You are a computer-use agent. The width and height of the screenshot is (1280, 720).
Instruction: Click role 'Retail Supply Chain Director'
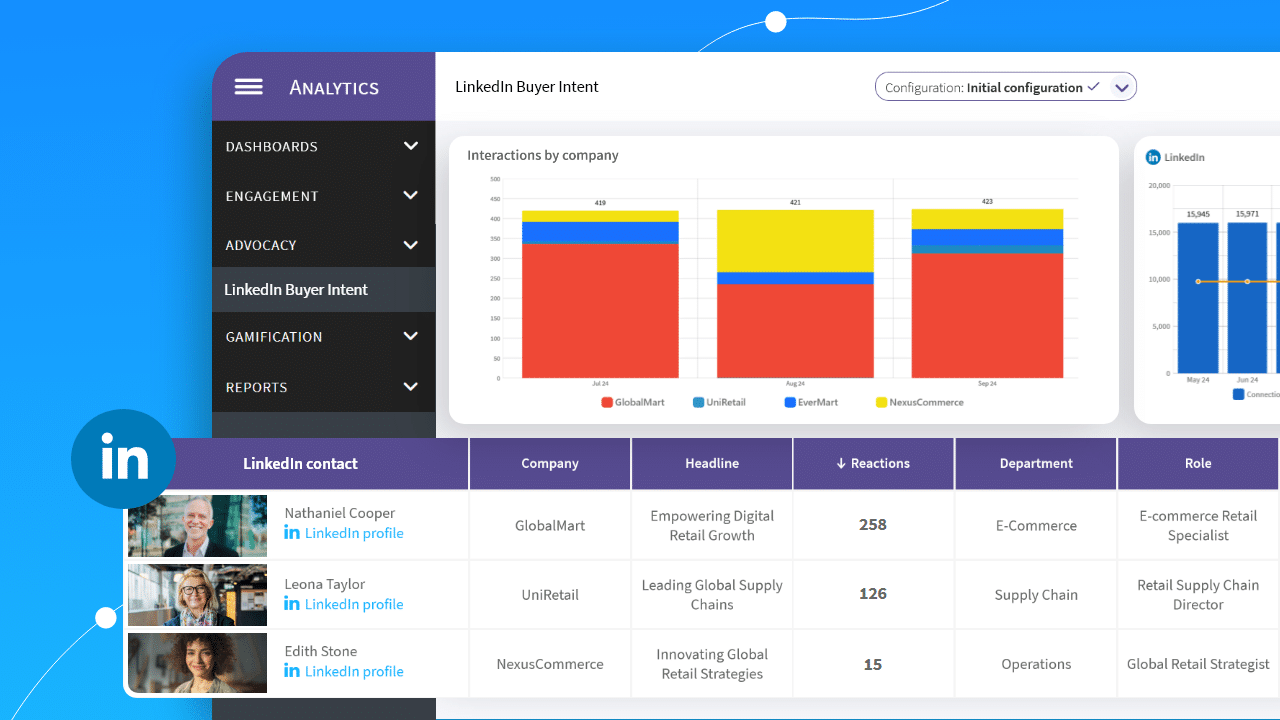pyautogui.click(x=1198, y=594)
